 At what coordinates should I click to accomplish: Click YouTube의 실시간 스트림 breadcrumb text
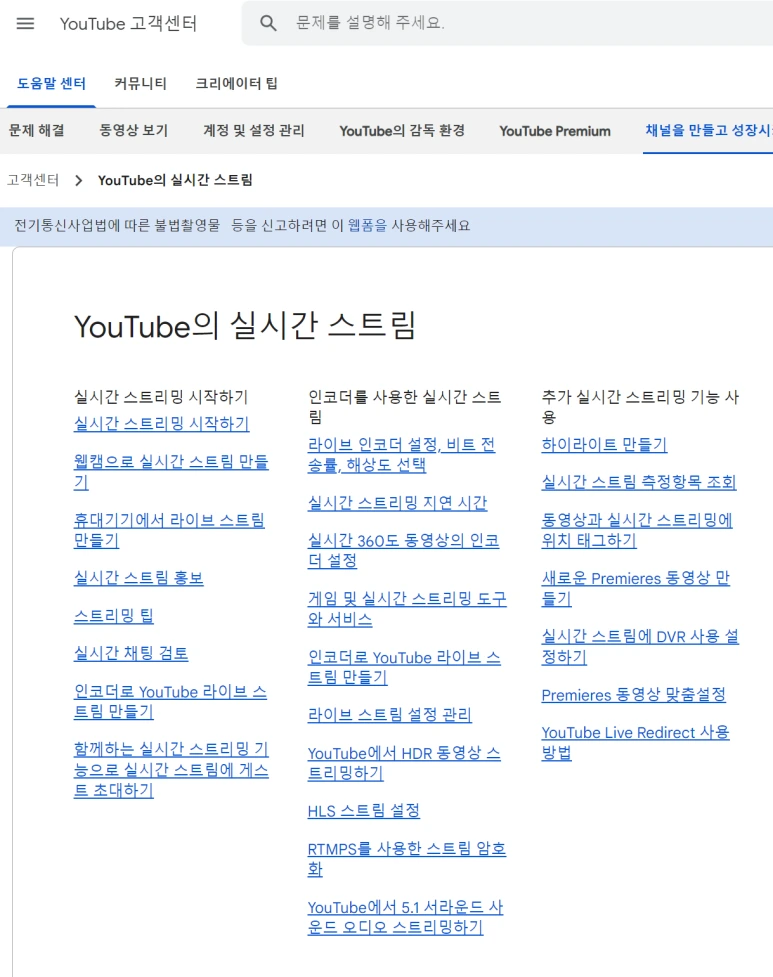pyautogui.click(x=175, y=180)
